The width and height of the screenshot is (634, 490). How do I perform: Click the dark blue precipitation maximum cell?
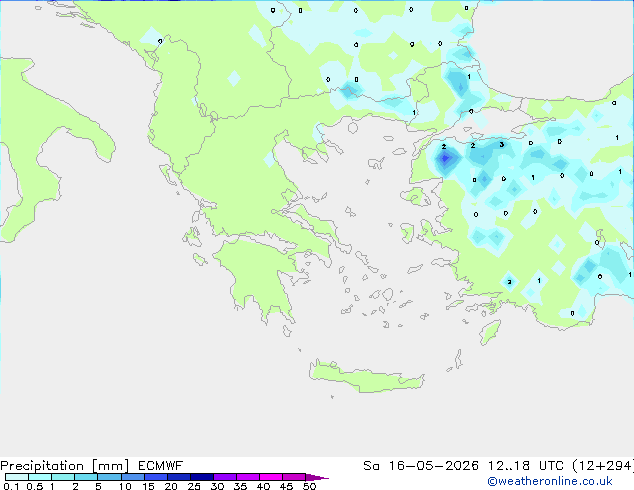[x=445, y=158]
